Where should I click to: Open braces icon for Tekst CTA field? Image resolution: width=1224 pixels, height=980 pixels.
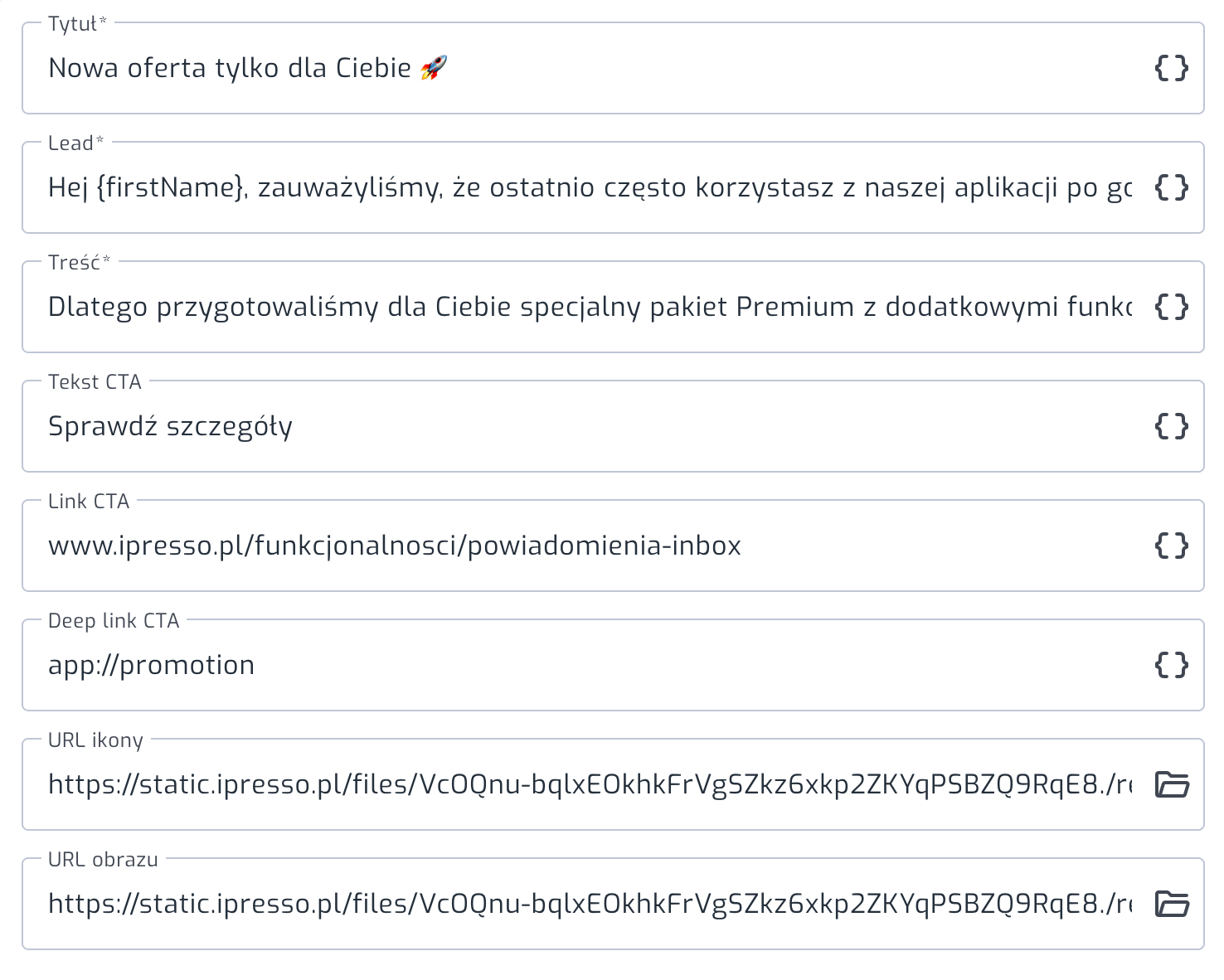click(x=1172, y=426)
